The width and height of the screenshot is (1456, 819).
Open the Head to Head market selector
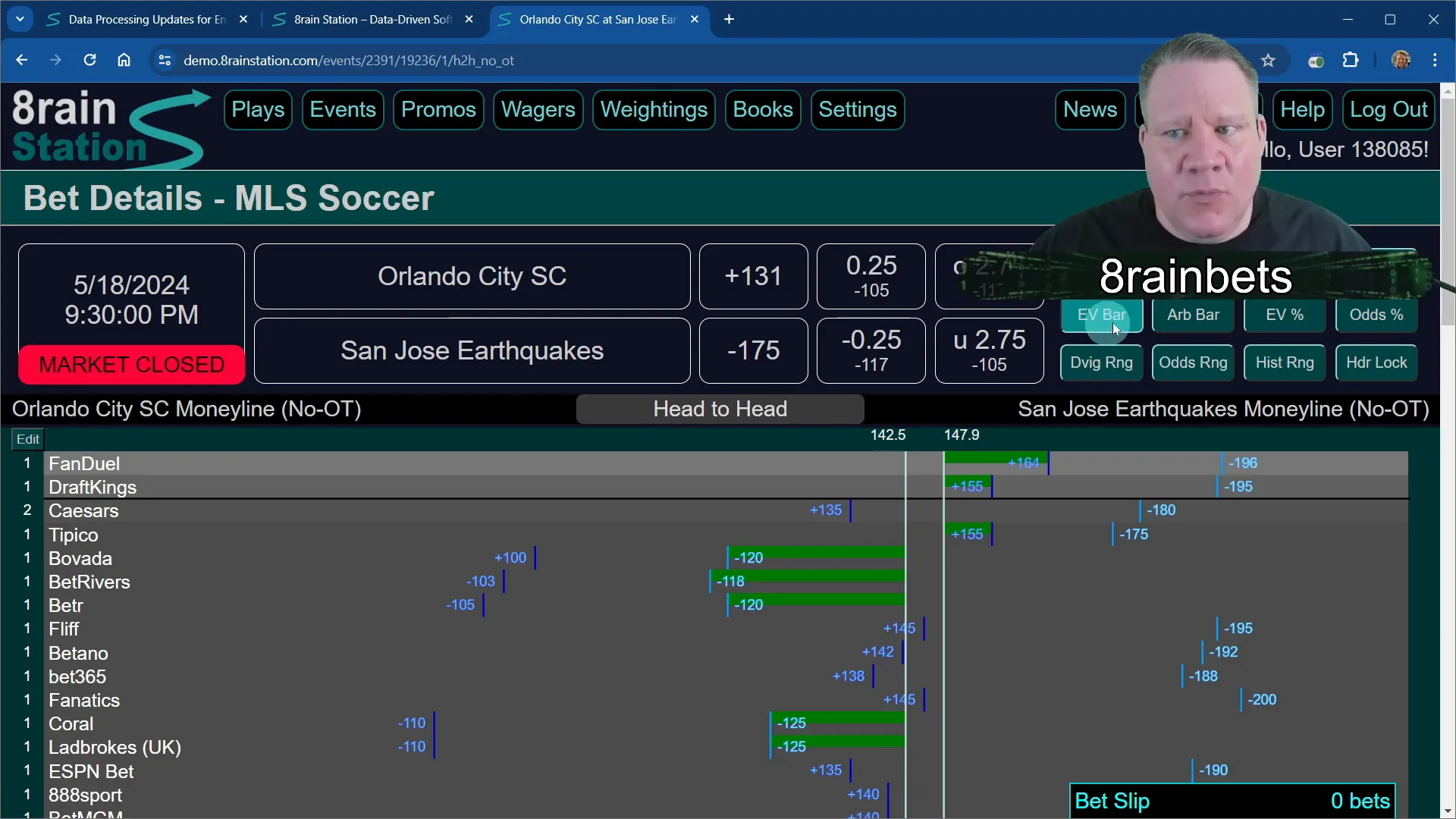pos(720,409)
